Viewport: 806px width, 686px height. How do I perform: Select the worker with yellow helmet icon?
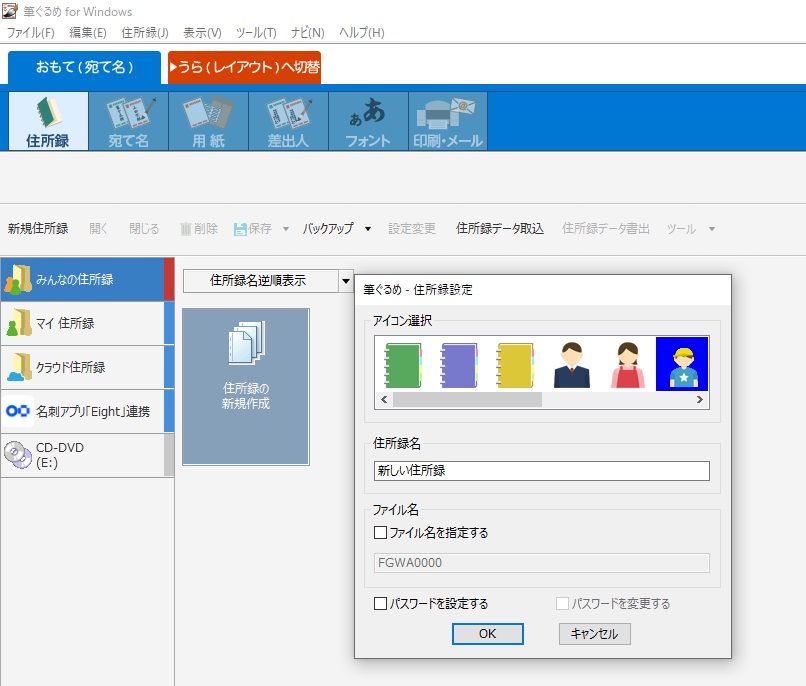[x=682, y=365]
